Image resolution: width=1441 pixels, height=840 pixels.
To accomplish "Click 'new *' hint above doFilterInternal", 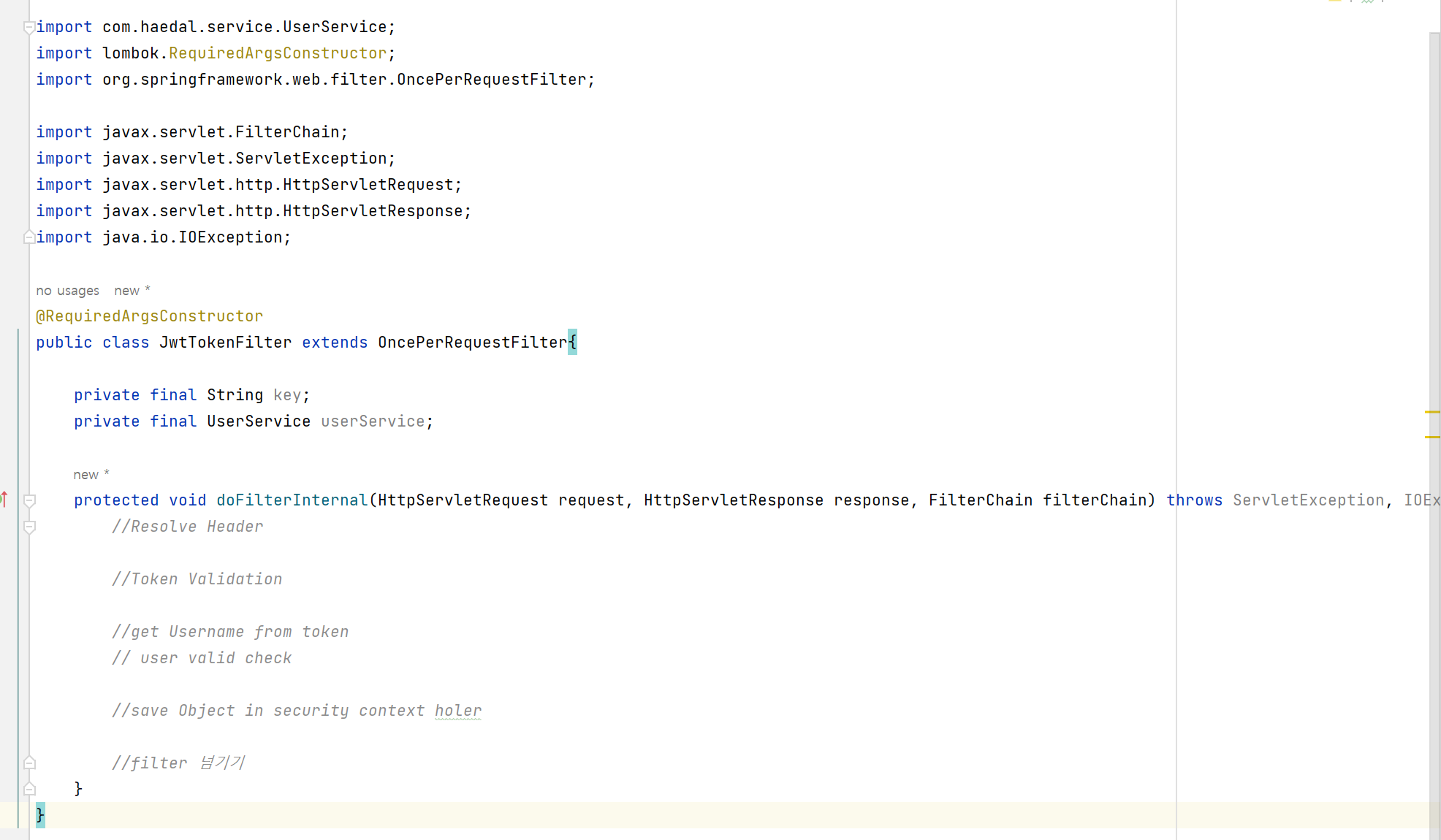I will [x=91, y=475].
